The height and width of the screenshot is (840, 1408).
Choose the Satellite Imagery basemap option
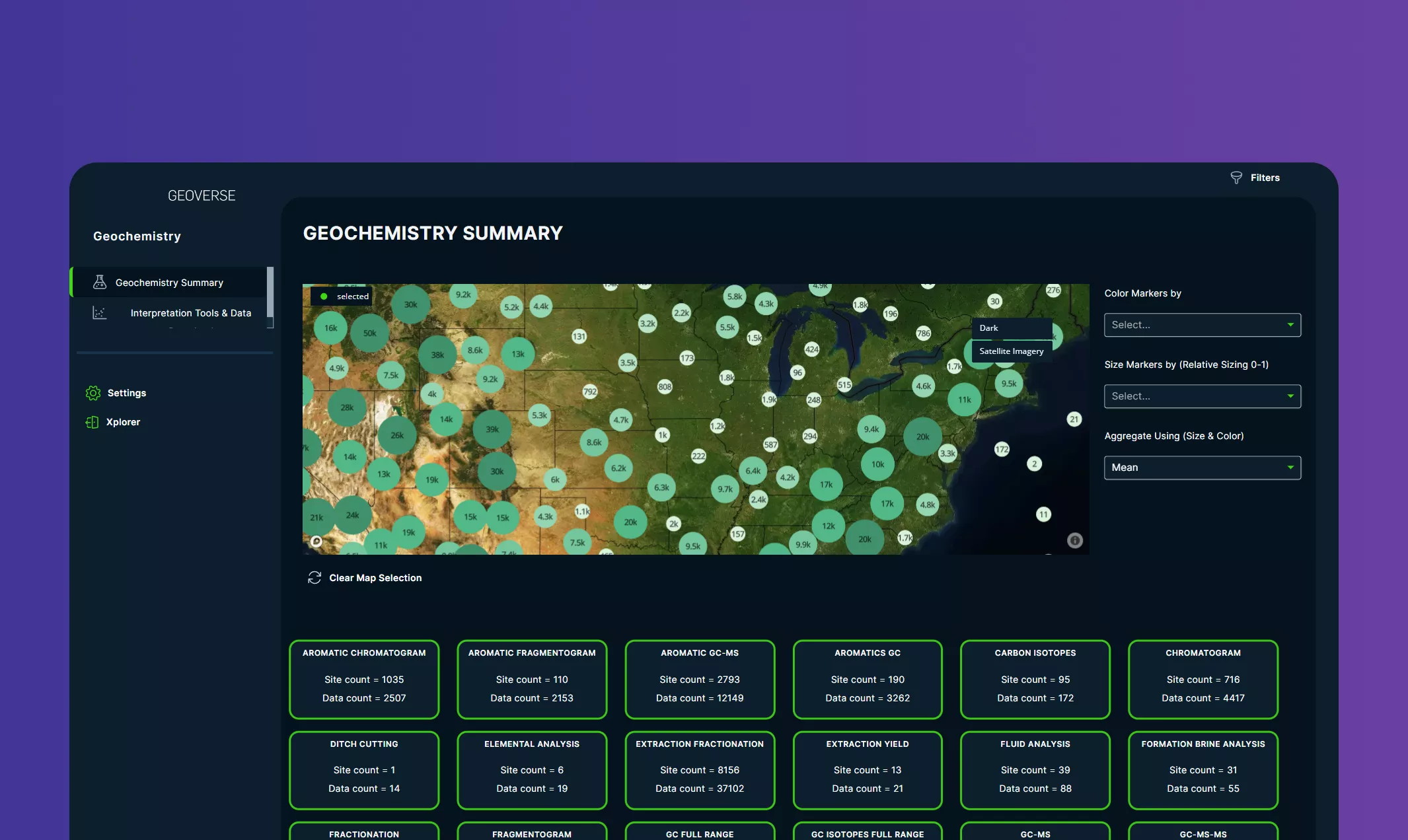pyautogui.click(x=1011, y=351)
